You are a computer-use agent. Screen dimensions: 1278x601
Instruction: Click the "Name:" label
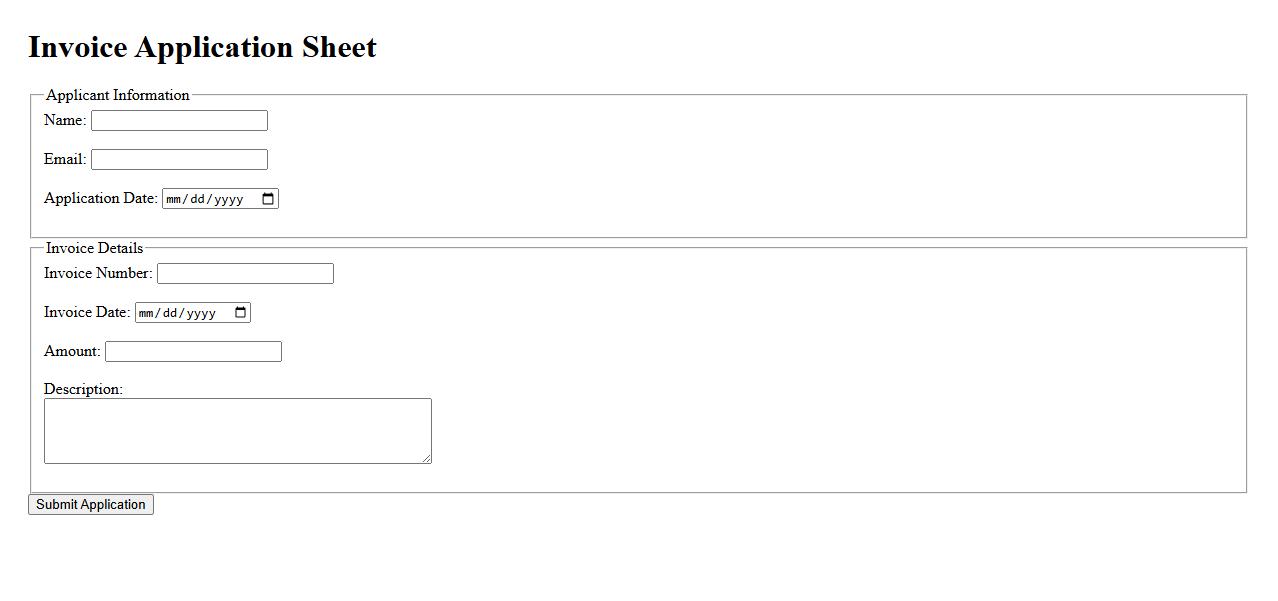coord(65,120)
